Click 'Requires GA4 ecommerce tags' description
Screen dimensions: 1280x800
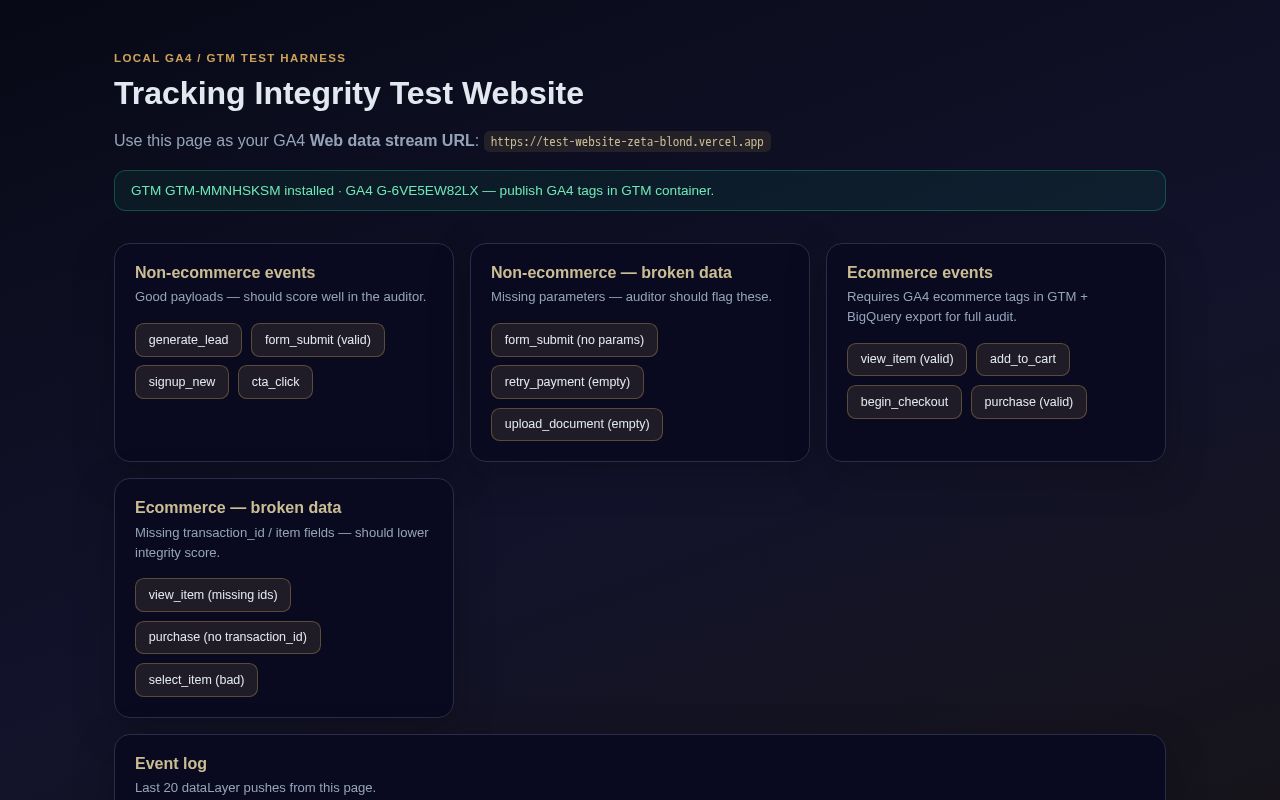pyautogui.click(x=967, y=307)
